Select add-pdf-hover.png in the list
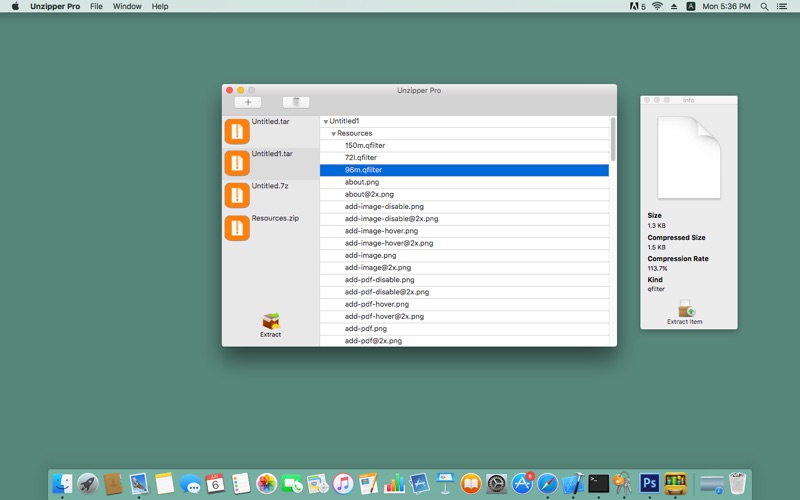 click(x=464, y=305)
